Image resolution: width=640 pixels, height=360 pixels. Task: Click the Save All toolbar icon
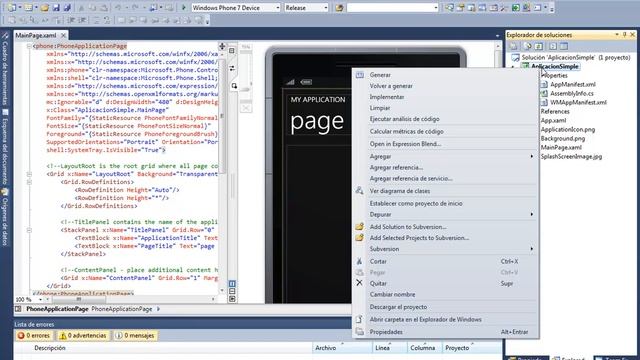tap(67, 7)
